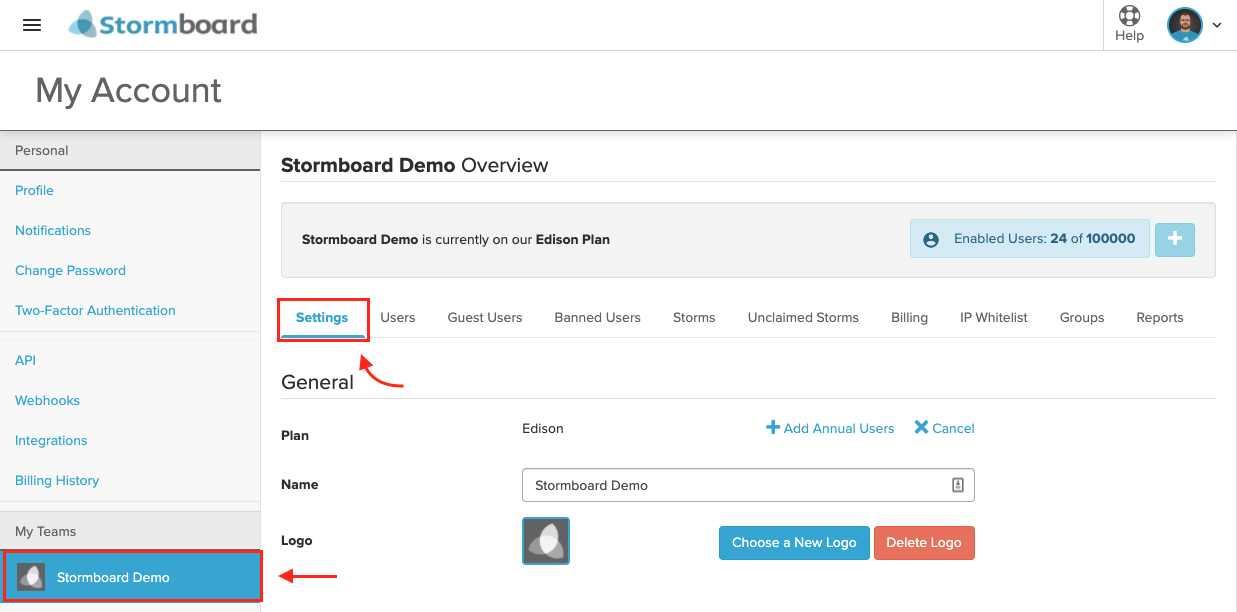Click the person icon in Enabled Users
Image resolution: width=1237 pixels, height=612 pixels.
[931, 239]
